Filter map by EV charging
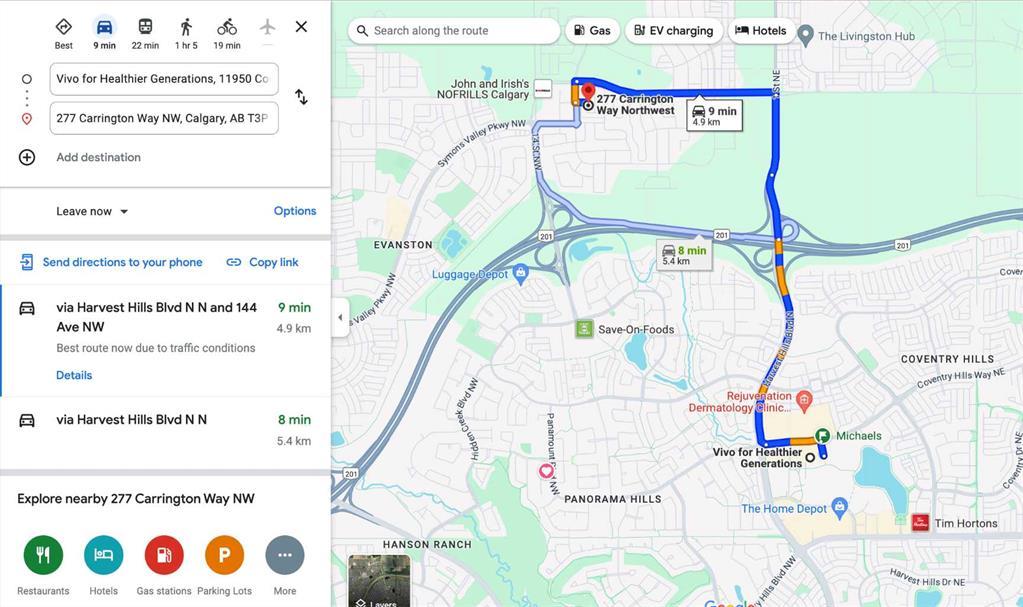The width and height of the screenshot is (1023, 607). pos(674,31)
